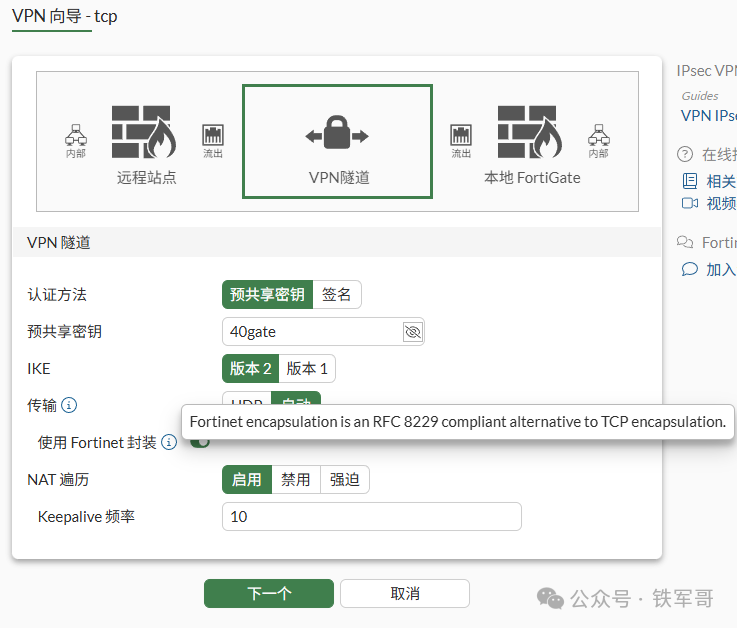Set NAT traversal to 禁用

(296, 479)
